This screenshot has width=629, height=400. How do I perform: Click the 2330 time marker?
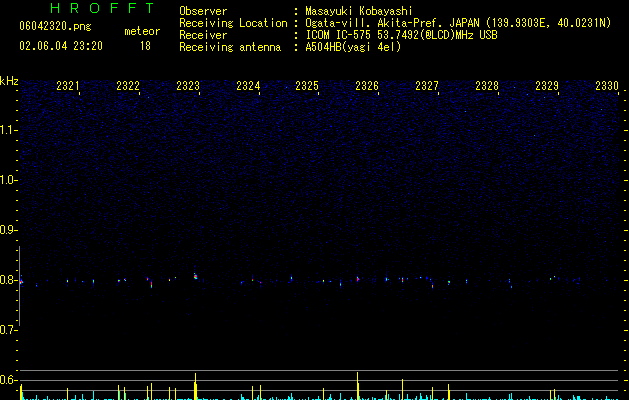[x=607, y=86]
